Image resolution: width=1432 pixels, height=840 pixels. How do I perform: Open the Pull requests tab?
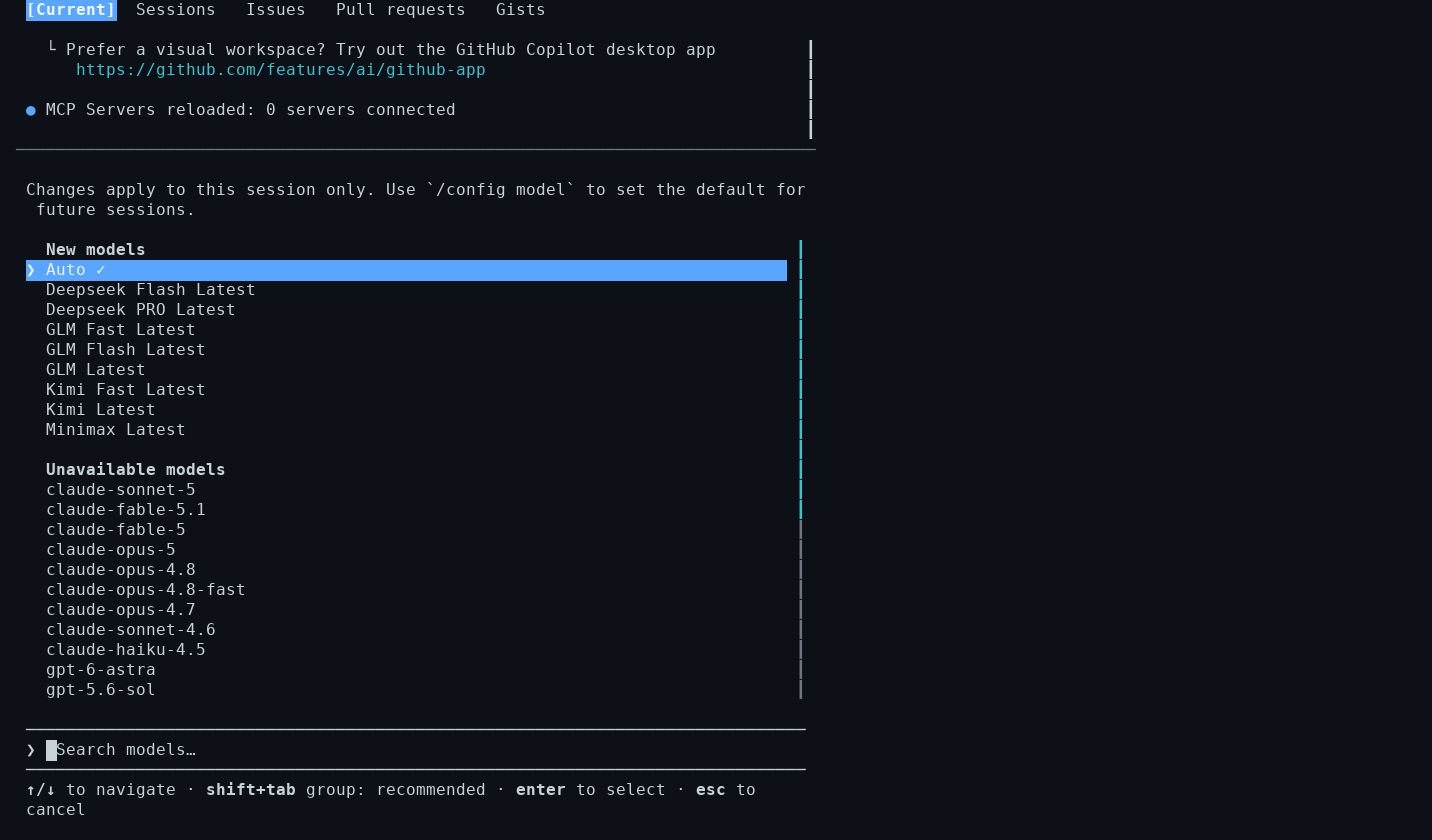tap(401, 10)
